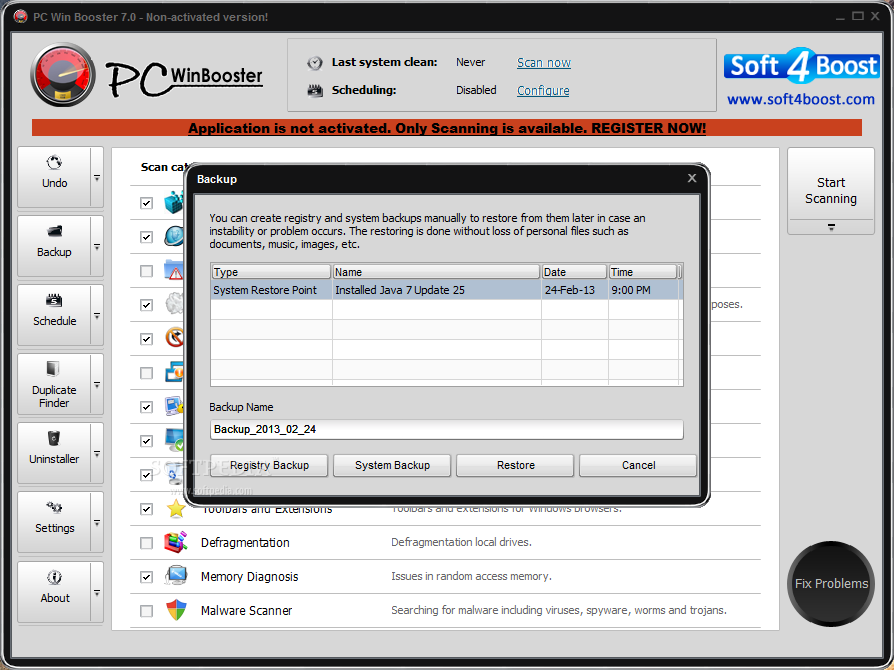Screen dimensions: 894x670
Task: Click the REGISTER NOW activation banner
Action: click(x=447, y=128)
